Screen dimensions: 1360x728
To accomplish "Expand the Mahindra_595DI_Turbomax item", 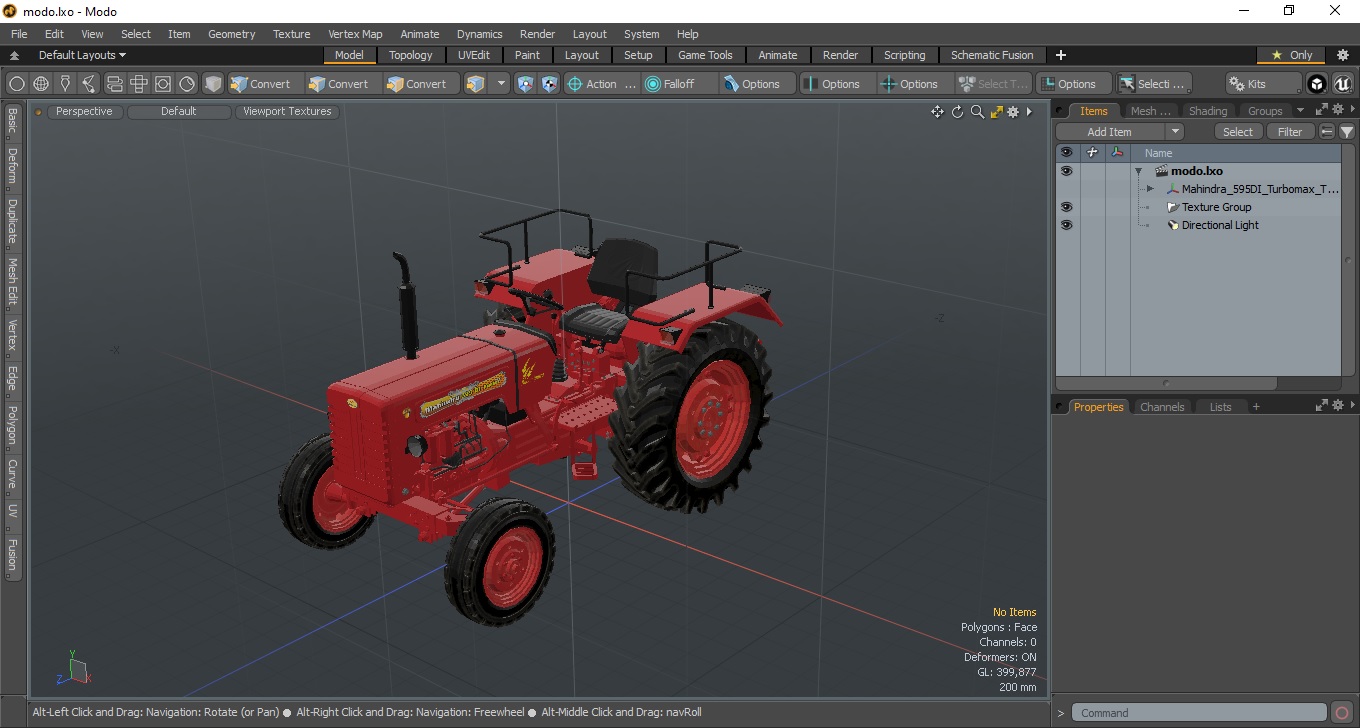I will (1150, 189).
